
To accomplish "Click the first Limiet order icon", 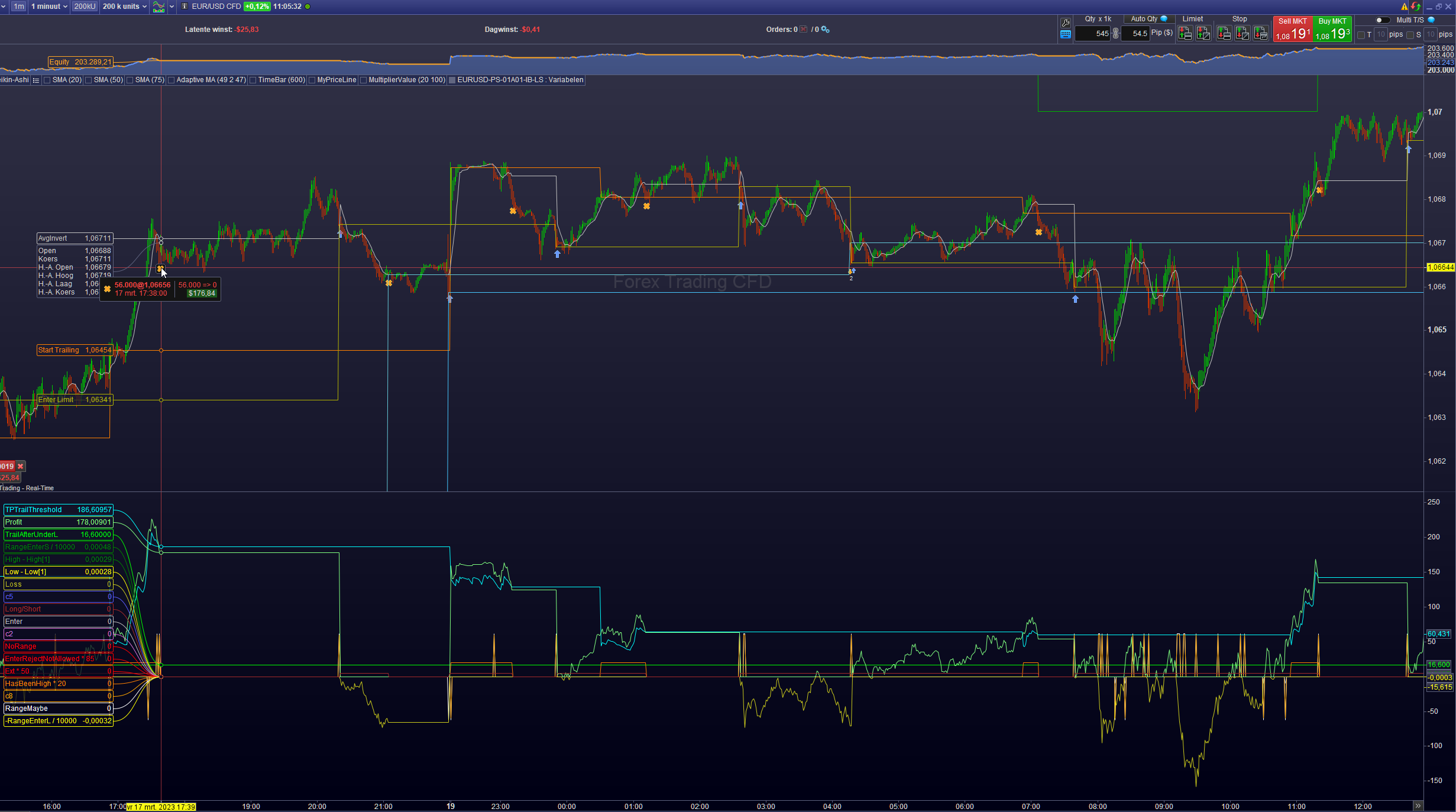I will pos(1185,34).
